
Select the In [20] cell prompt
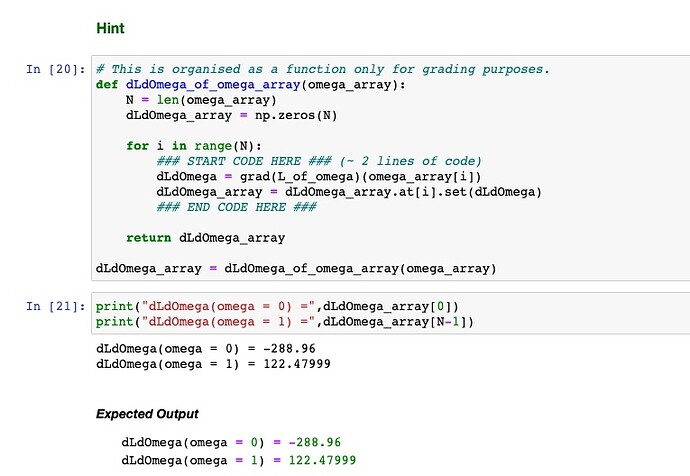coord(55,69)
